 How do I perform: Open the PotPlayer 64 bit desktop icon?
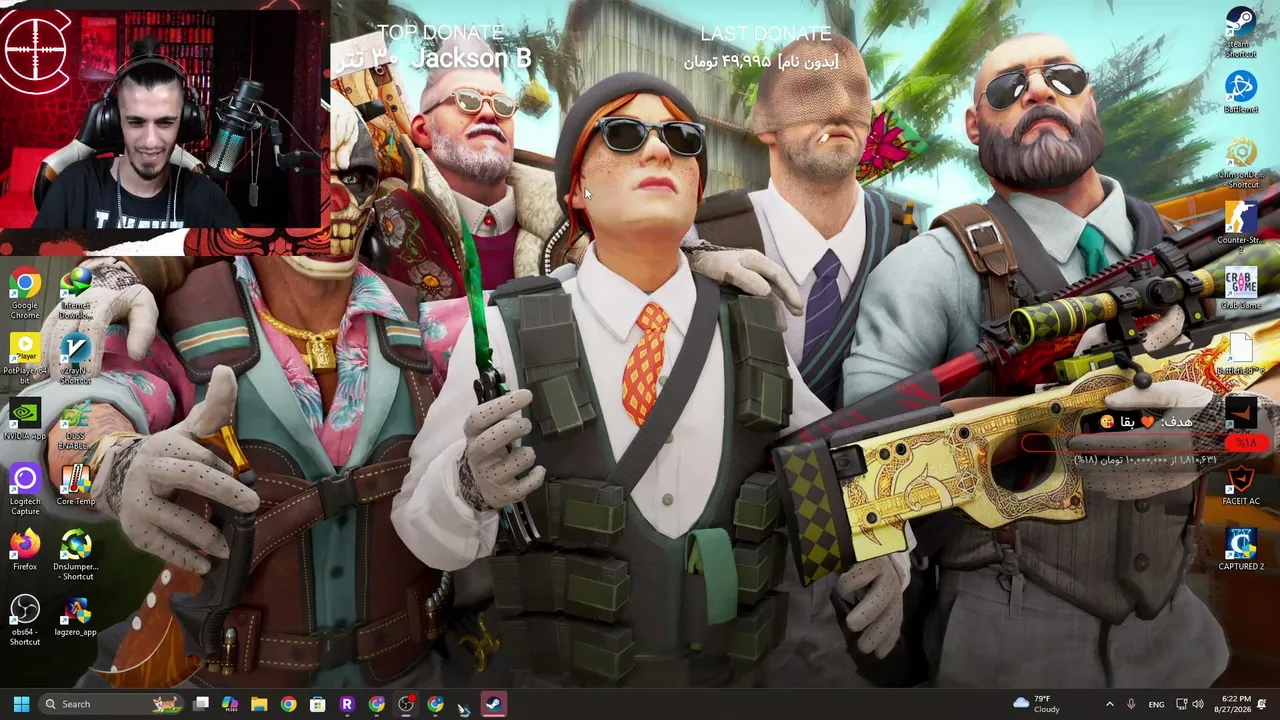[25, 360]
